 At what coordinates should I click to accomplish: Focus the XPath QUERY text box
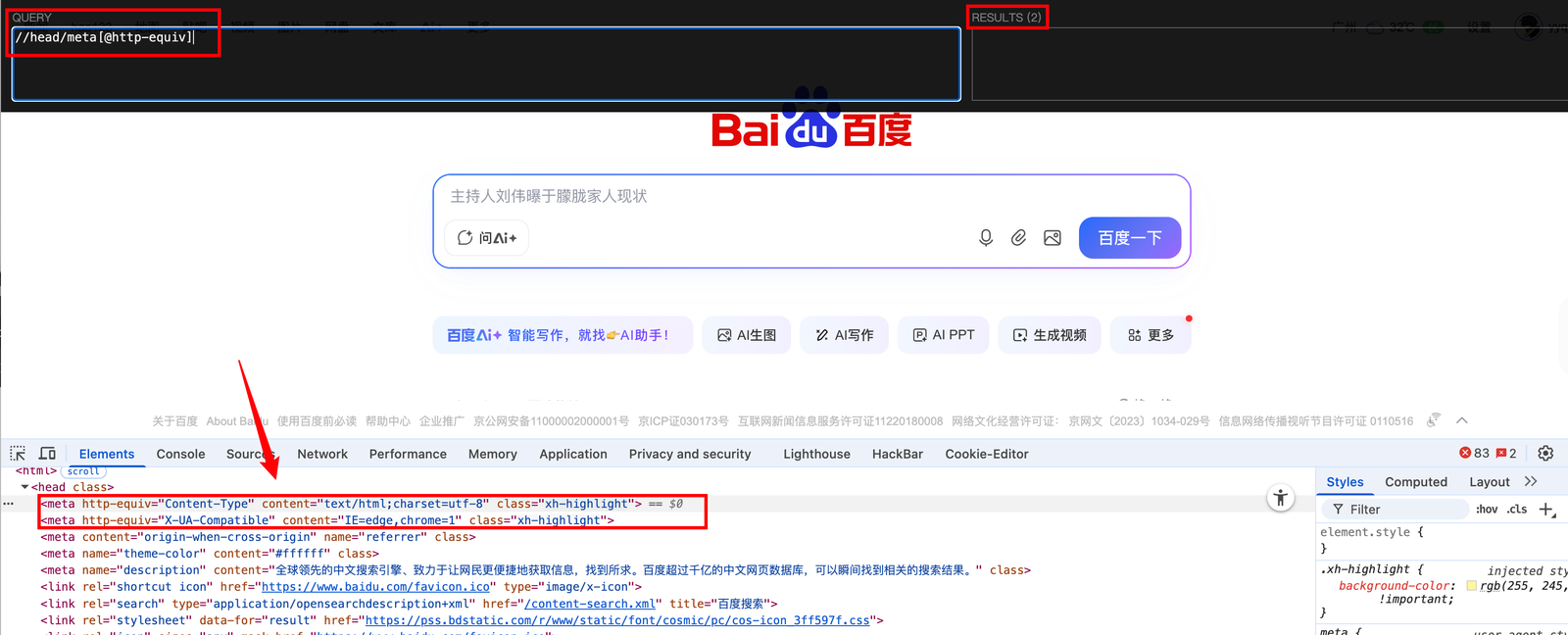[486, 64]
